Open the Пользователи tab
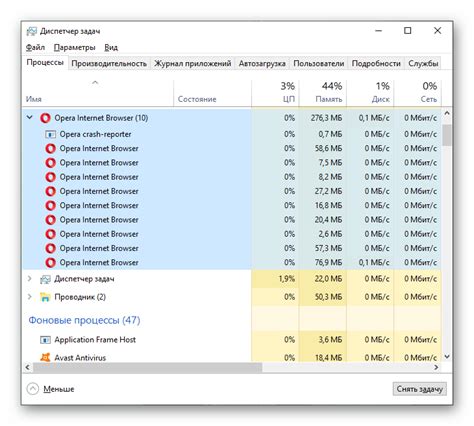 tap(319, 63)
